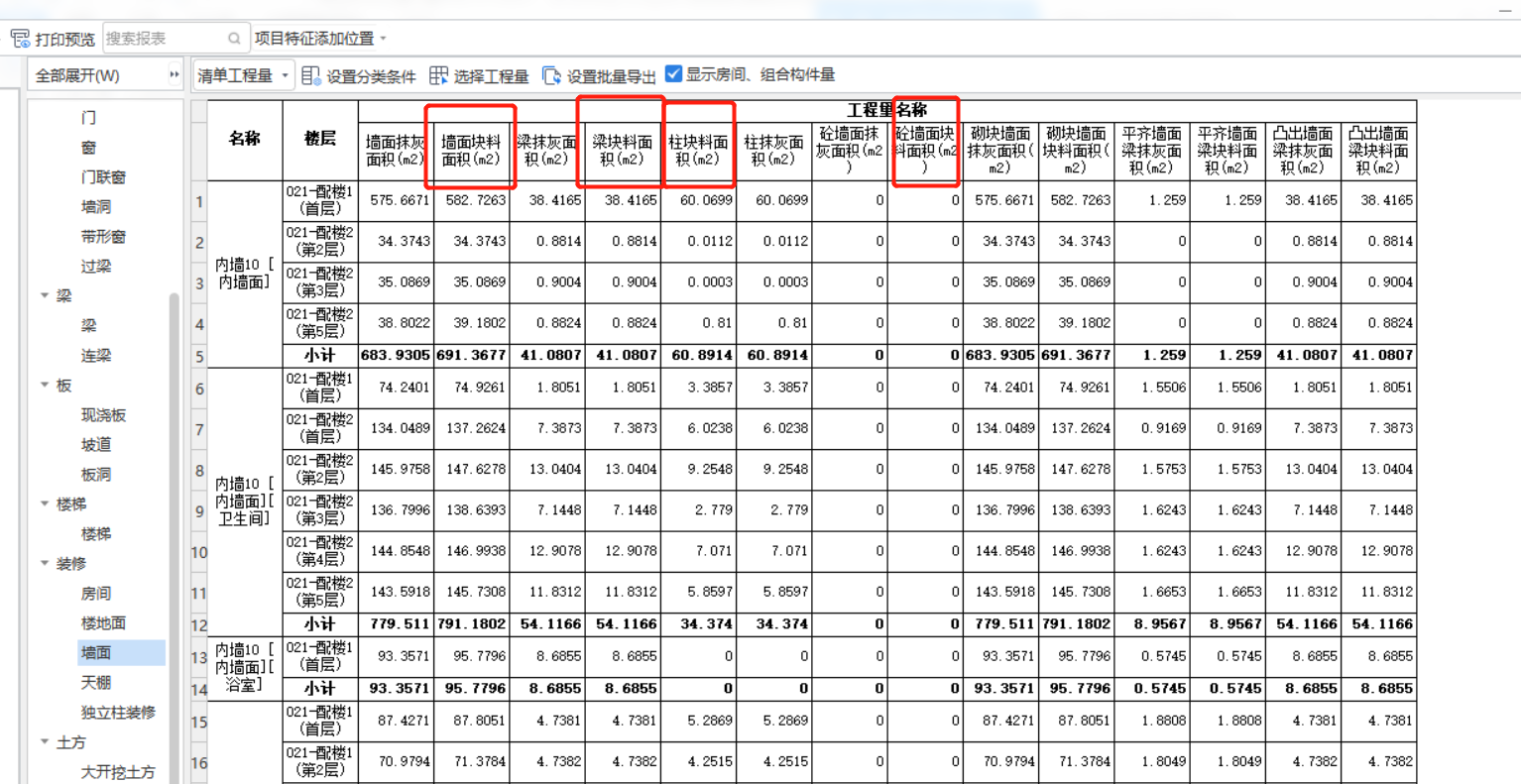The image size is (1521, 784).
Task: Click 设置批量导出 button text
Action: pyautogui.click(x=612, y=76)
